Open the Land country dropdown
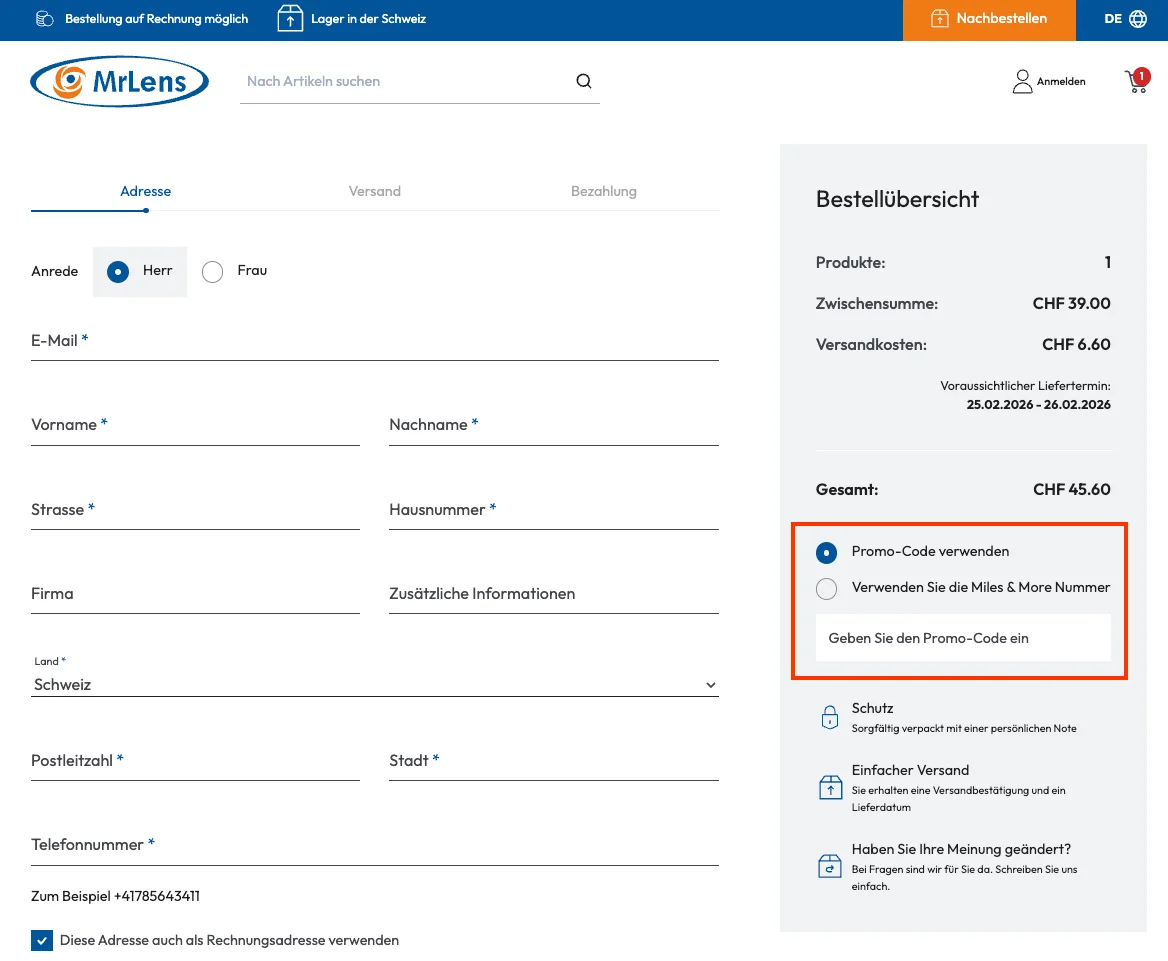 375,685
